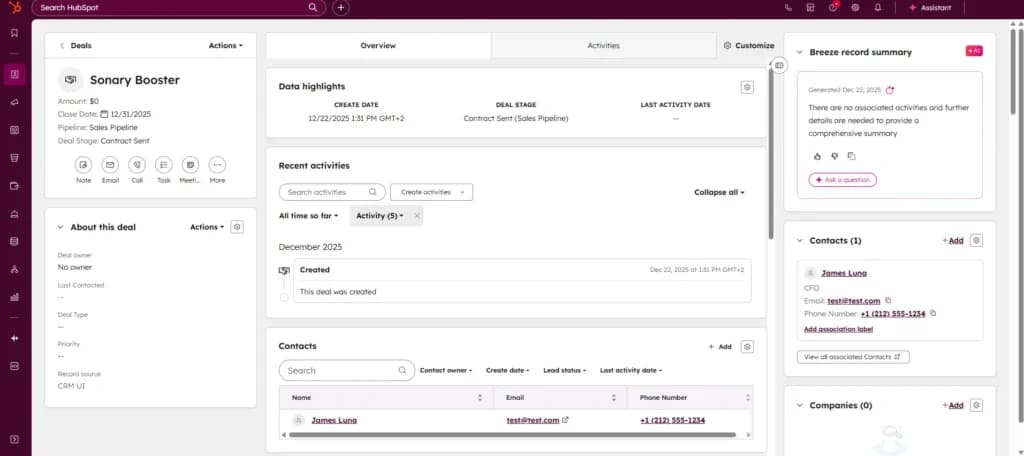Copy the test@test.com email in Contacts card
Viewport: 1024px width, 456px height.
[888, 301]
